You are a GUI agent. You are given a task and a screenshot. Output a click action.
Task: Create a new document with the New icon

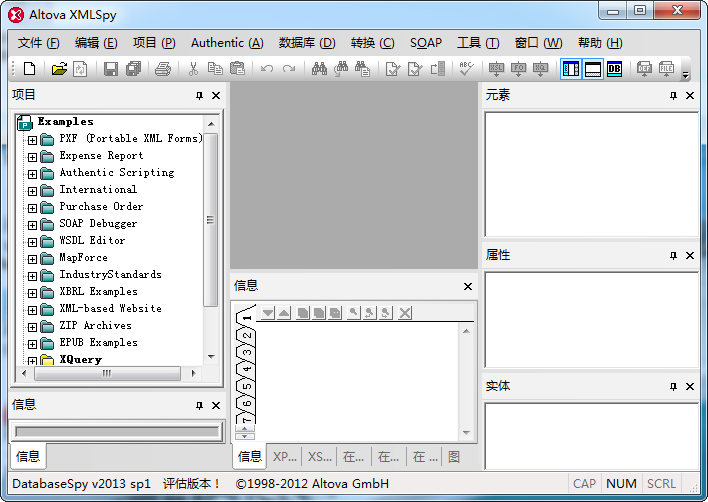click(x=30, y=69)
